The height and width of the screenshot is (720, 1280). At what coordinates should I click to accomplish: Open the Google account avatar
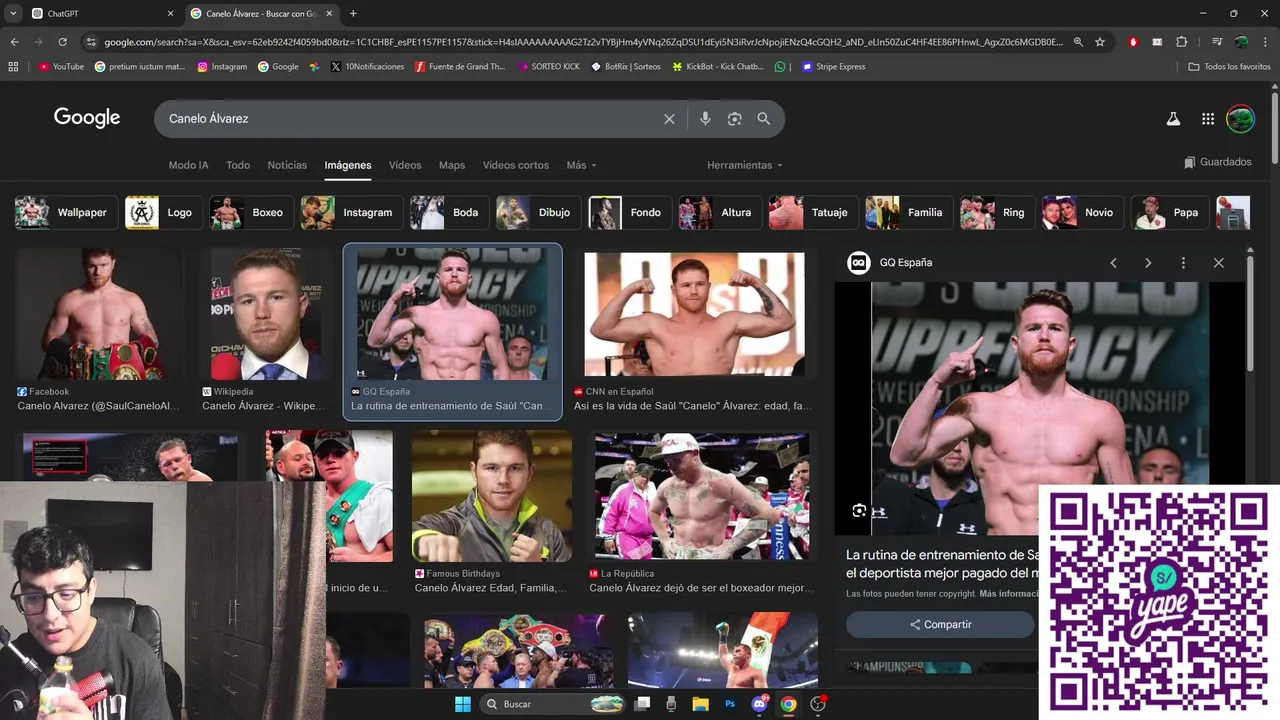(x=1240, y=119)
